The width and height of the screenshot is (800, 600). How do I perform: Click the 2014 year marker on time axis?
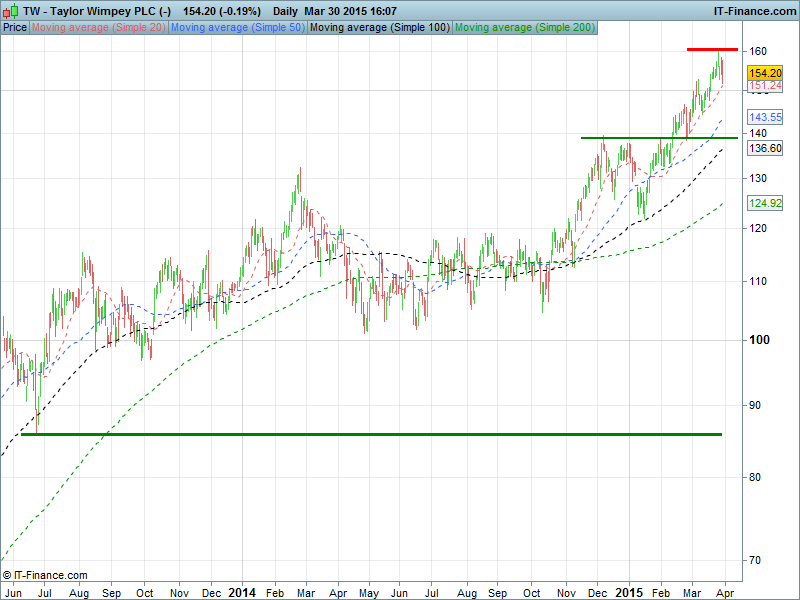click(242, 592)
